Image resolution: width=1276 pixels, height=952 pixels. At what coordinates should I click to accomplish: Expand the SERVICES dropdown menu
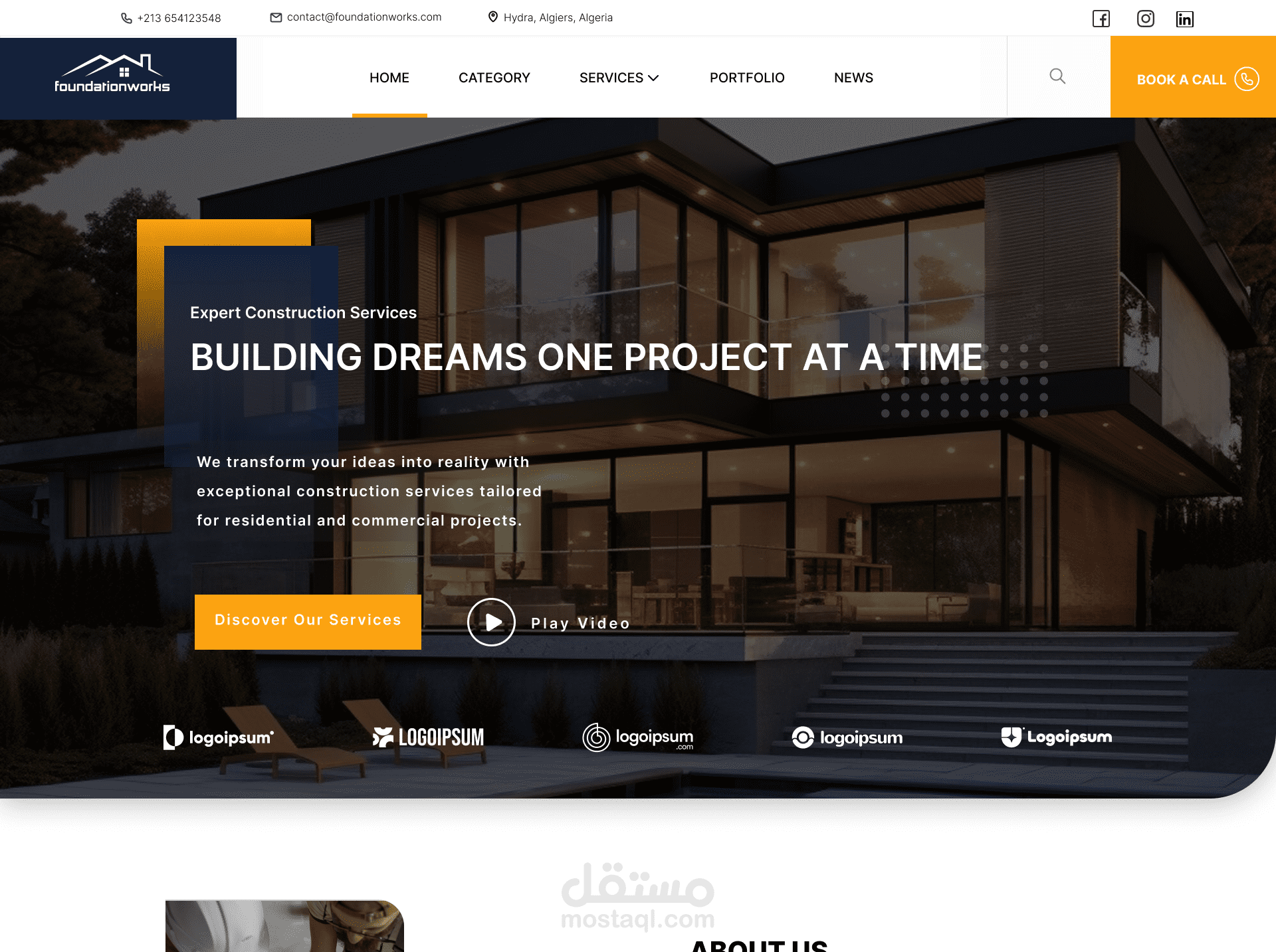pos(619,77)
